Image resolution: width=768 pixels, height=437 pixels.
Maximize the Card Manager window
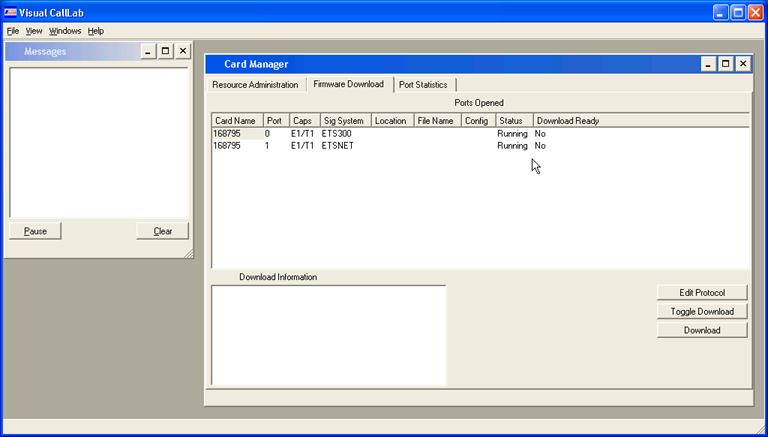point(725,64)
